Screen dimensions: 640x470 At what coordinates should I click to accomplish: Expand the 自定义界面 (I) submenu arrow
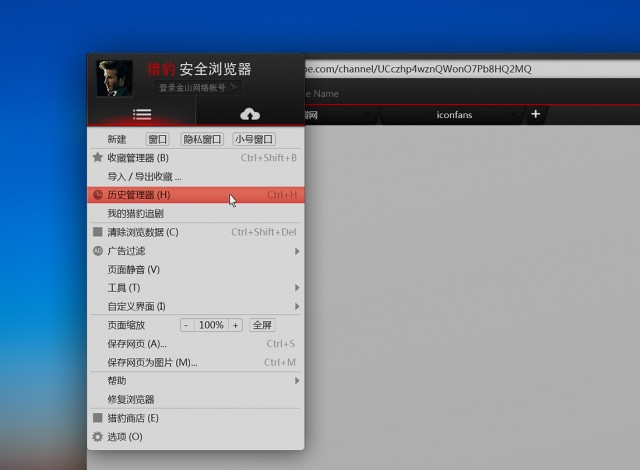coord(297,306)
